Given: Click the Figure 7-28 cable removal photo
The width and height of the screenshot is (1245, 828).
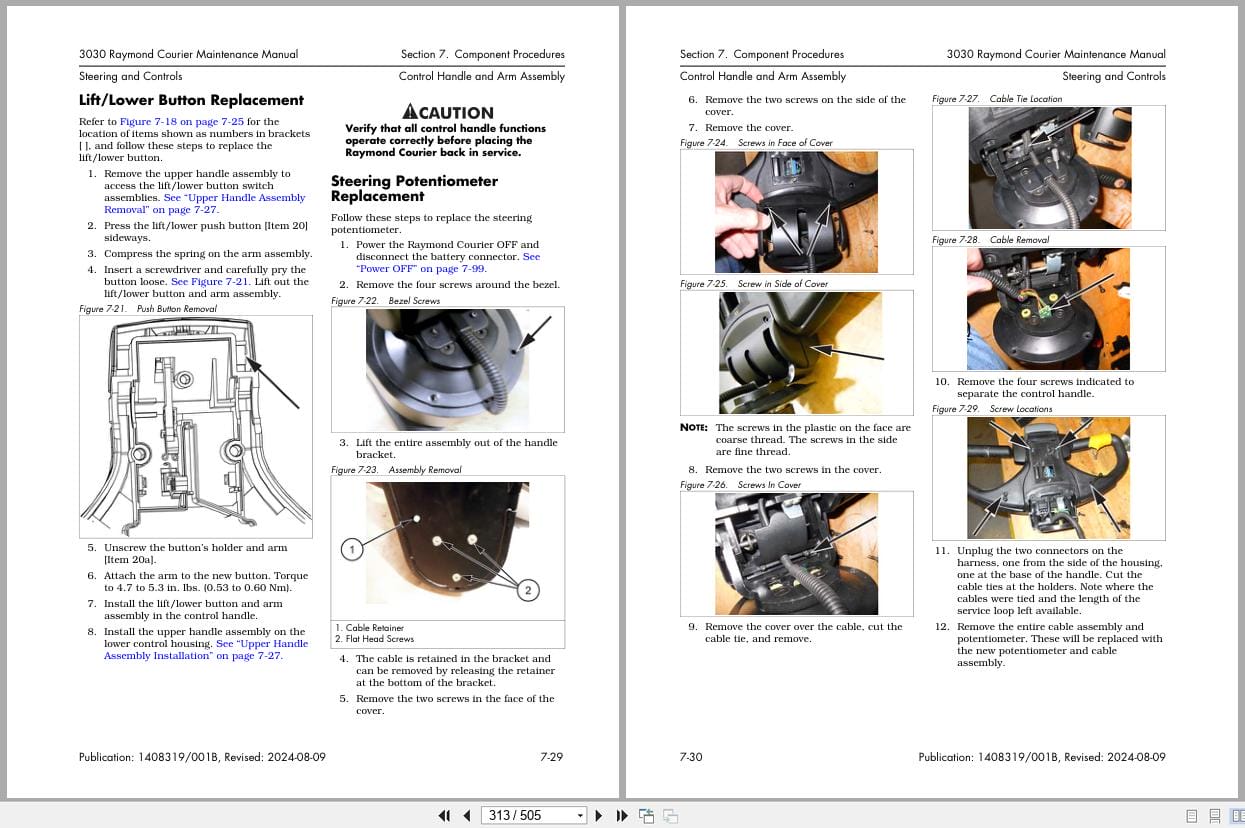Looking at the screenshot, I should [x=1048, y=308].
